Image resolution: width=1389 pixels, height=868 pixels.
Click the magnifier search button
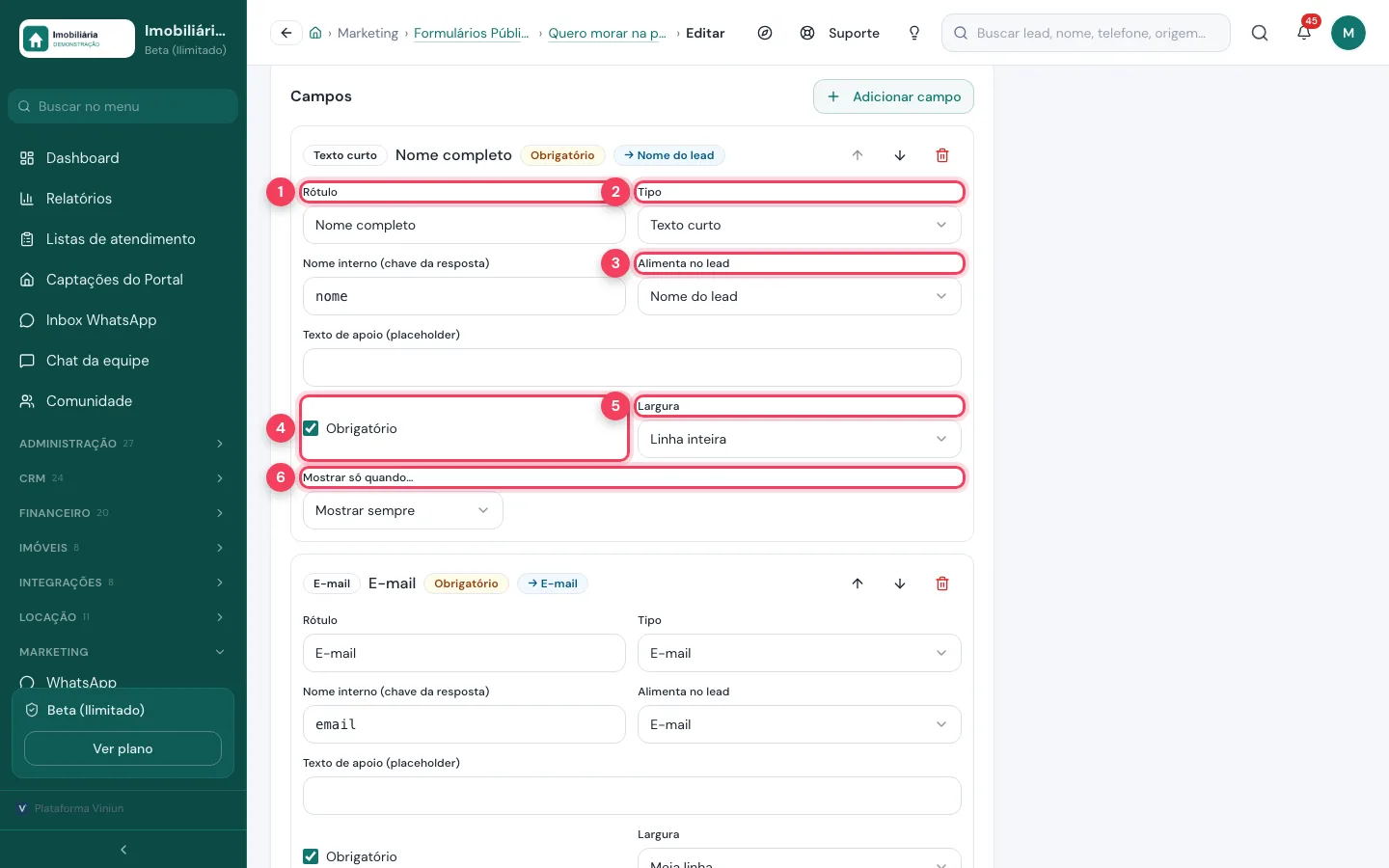[x=1260, y=33]
